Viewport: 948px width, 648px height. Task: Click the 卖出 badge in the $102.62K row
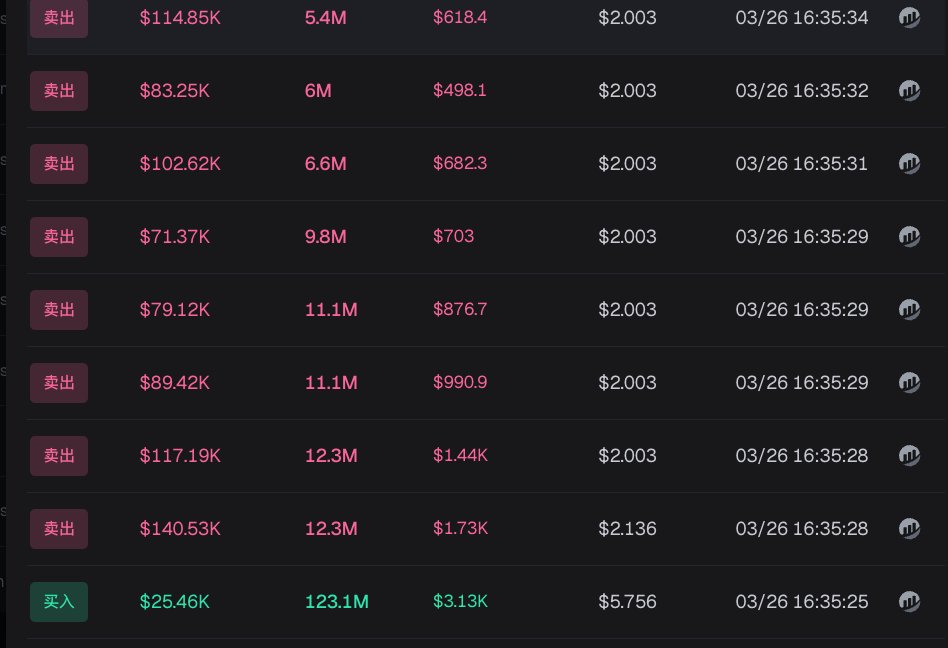coord(59,164)
